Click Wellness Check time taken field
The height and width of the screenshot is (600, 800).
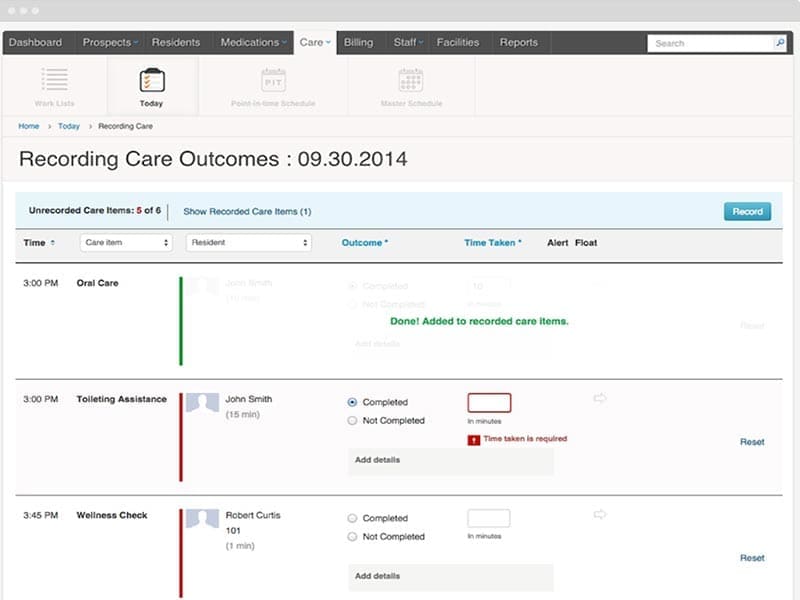(x=489, y=518)
